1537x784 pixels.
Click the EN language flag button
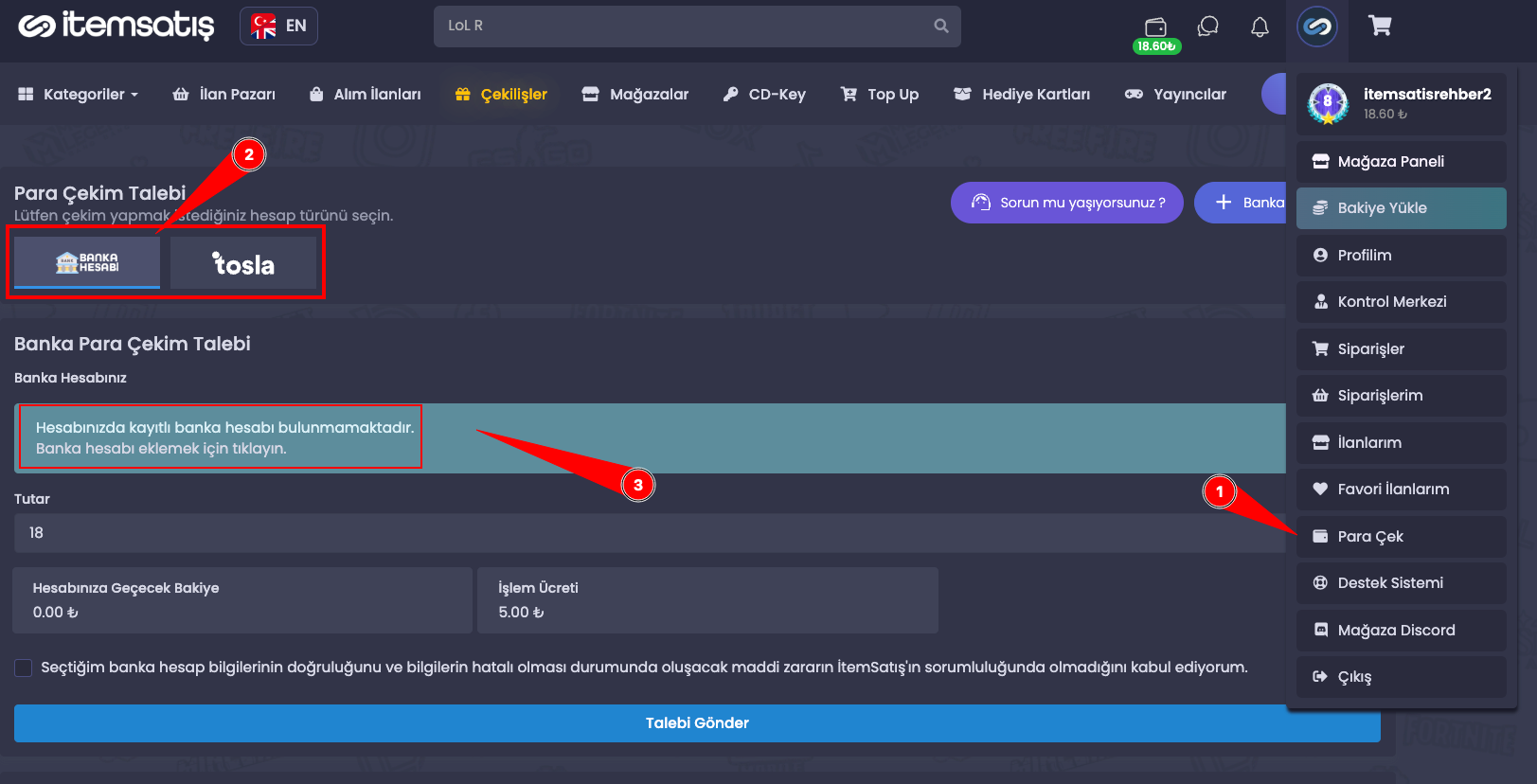tap(278, 26)
